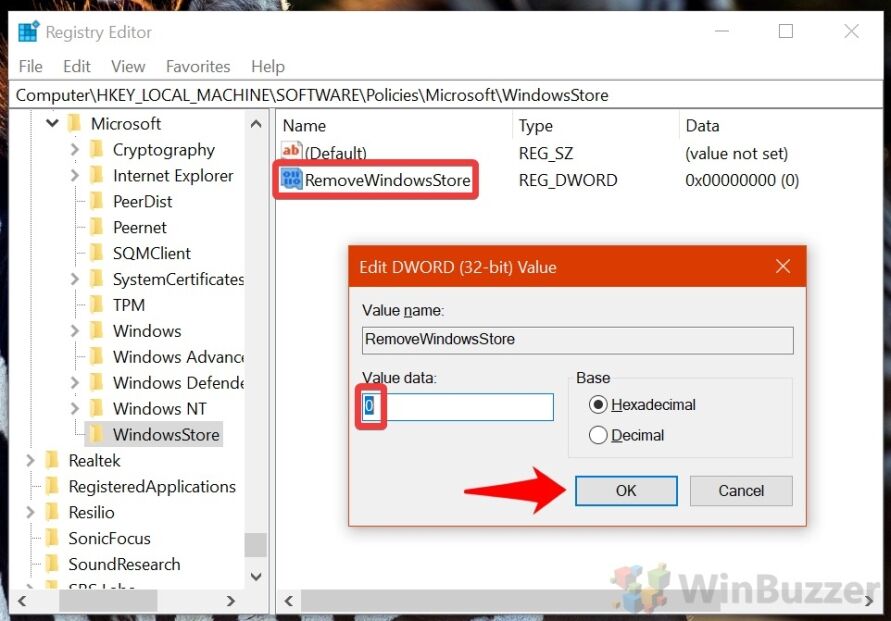Click the WindowsStore folder icon
This screenshot has height=621, width=891.
pos(97,434)
